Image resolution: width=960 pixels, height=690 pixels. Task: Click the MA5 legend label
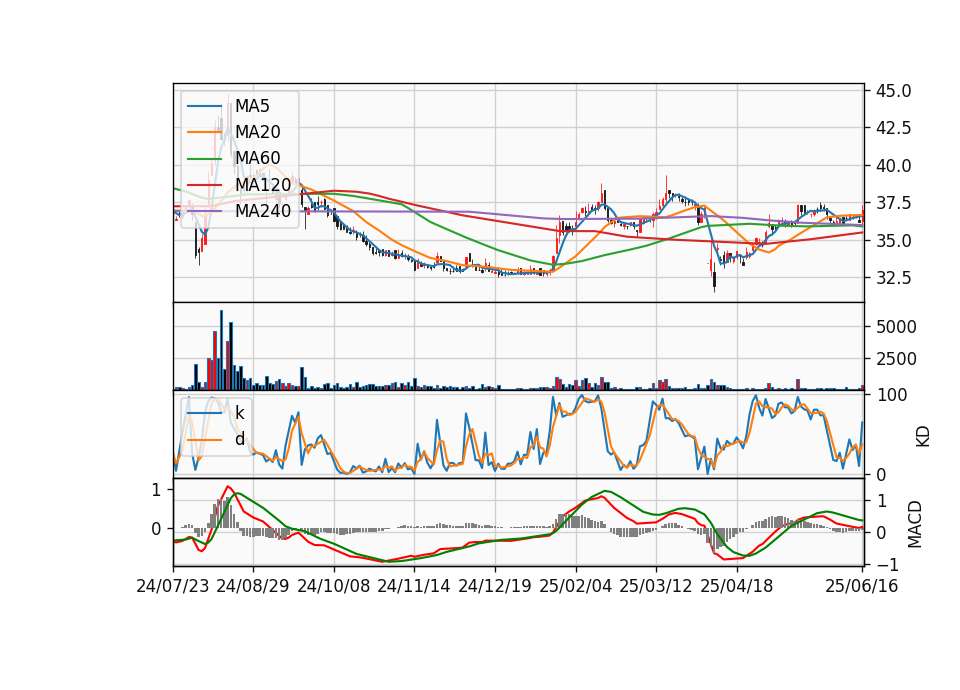[x=252, y=106]
